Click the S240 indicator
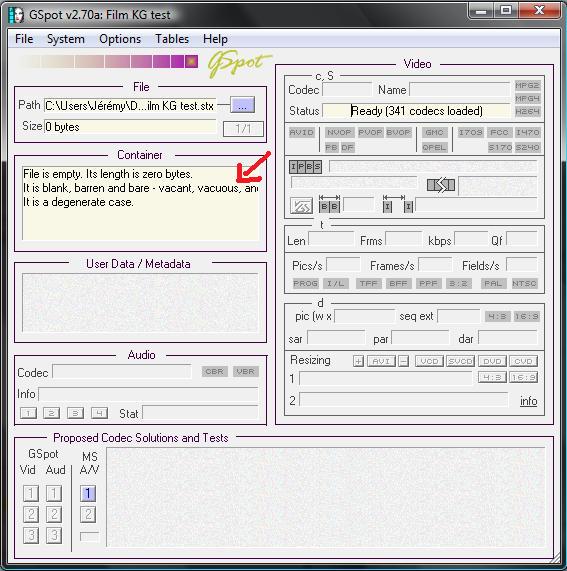This screenshot has height=571, width=567. tap(527, 147)
